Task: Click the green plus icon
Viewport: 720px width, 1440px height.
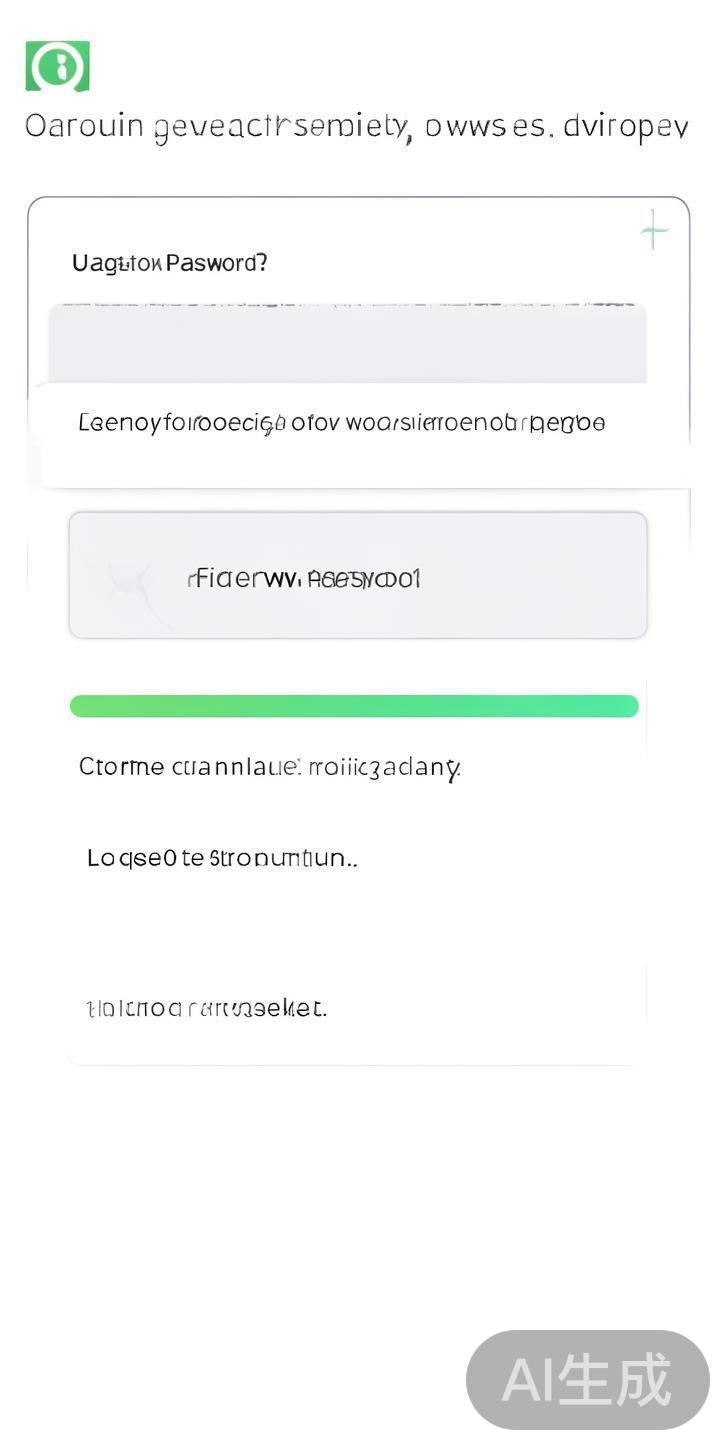Action: (x=654, y=231)
